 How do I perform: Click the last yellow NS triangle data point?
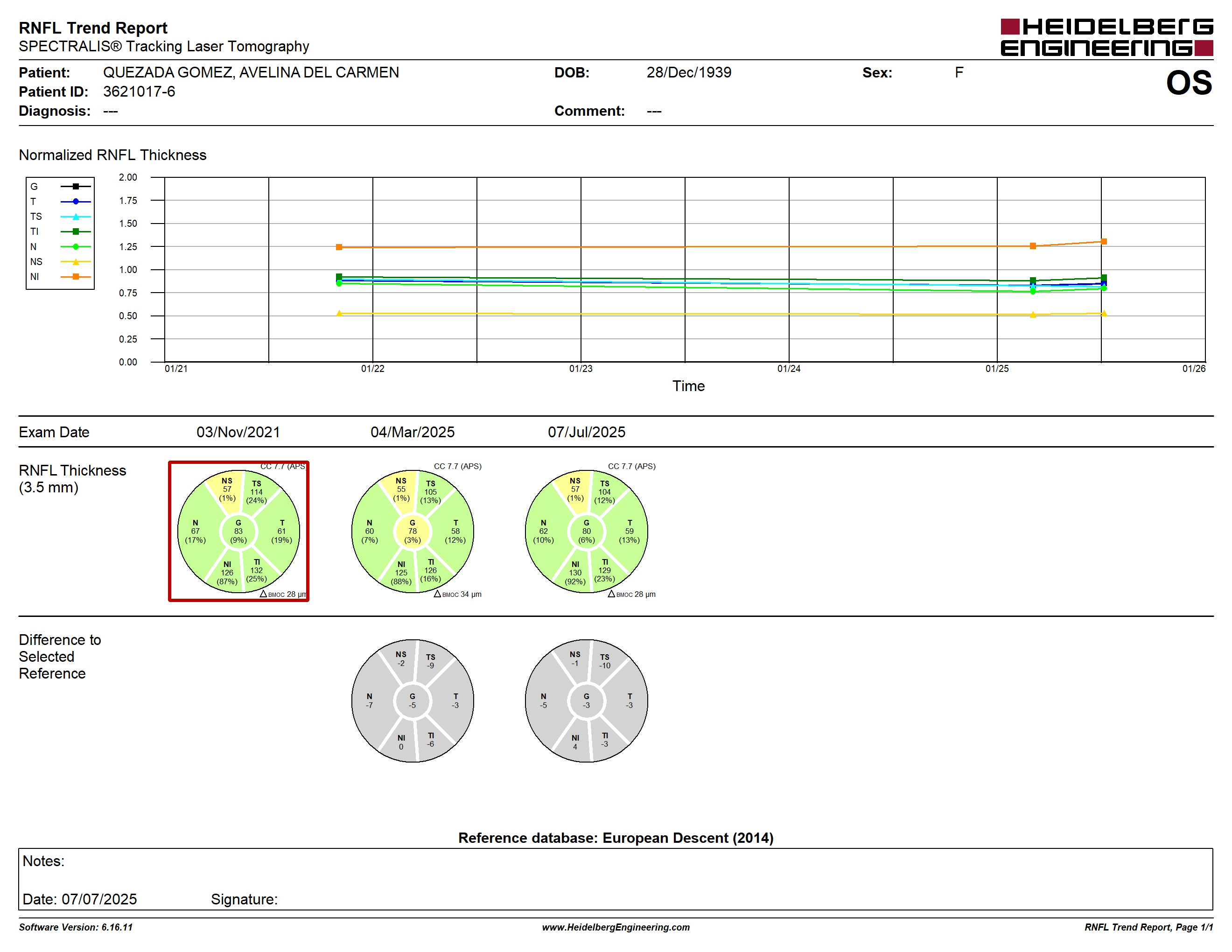click(x=1104, y=313)
